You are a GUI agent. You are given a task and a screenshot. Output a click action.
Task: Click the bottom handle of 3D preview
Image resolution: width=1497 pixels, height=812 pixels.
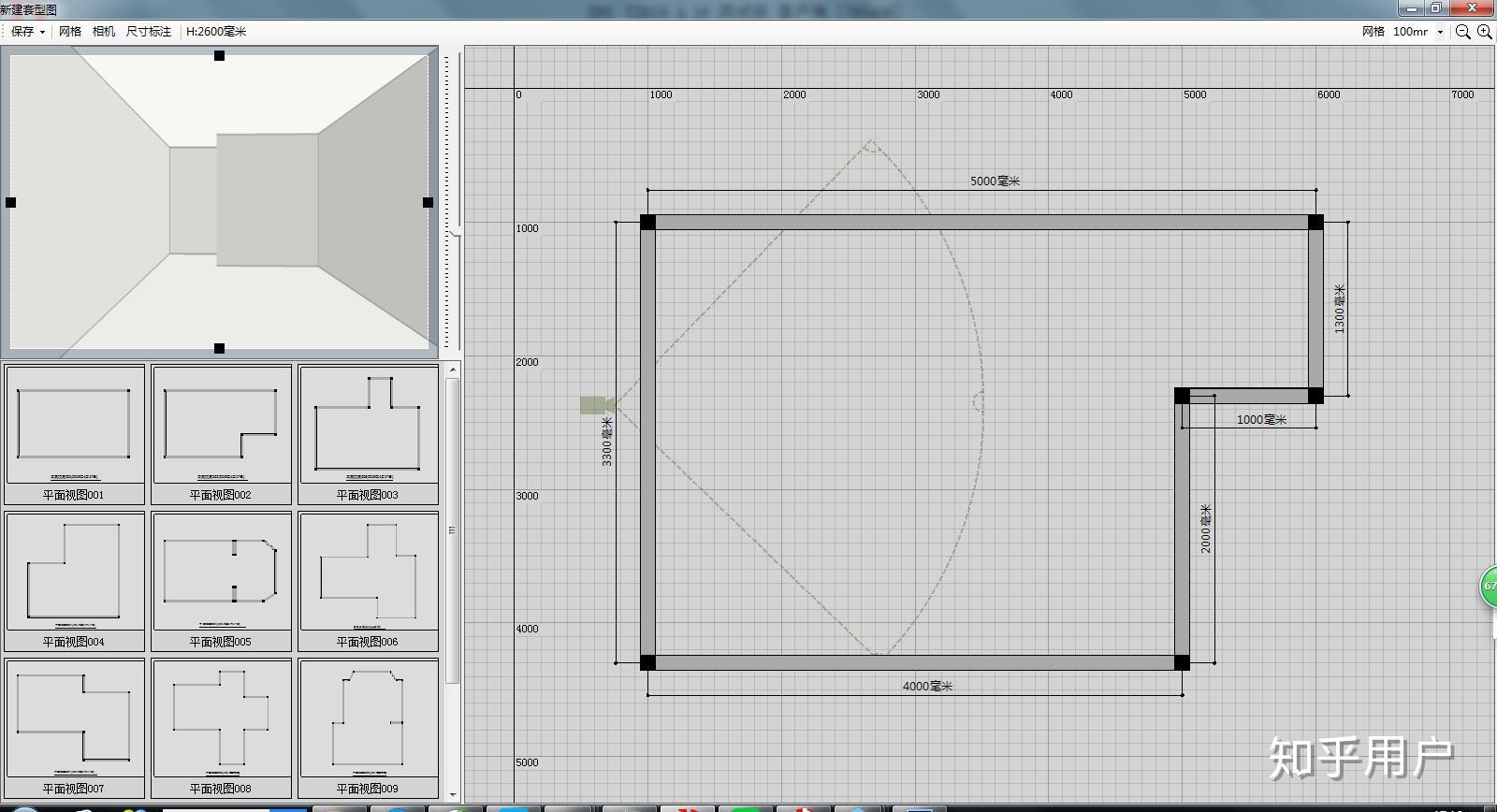[x=219, y=348]
